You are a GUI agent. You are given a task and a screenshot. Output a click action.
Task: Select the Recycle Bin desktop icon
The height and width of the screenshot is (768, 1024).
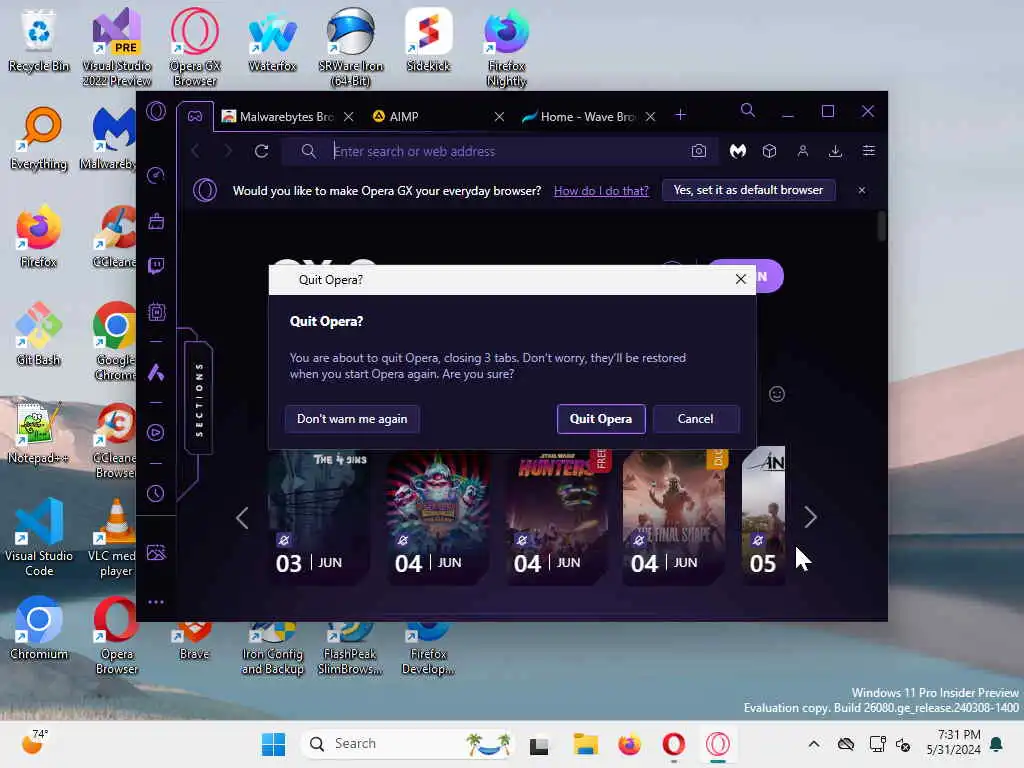(39, 40)
